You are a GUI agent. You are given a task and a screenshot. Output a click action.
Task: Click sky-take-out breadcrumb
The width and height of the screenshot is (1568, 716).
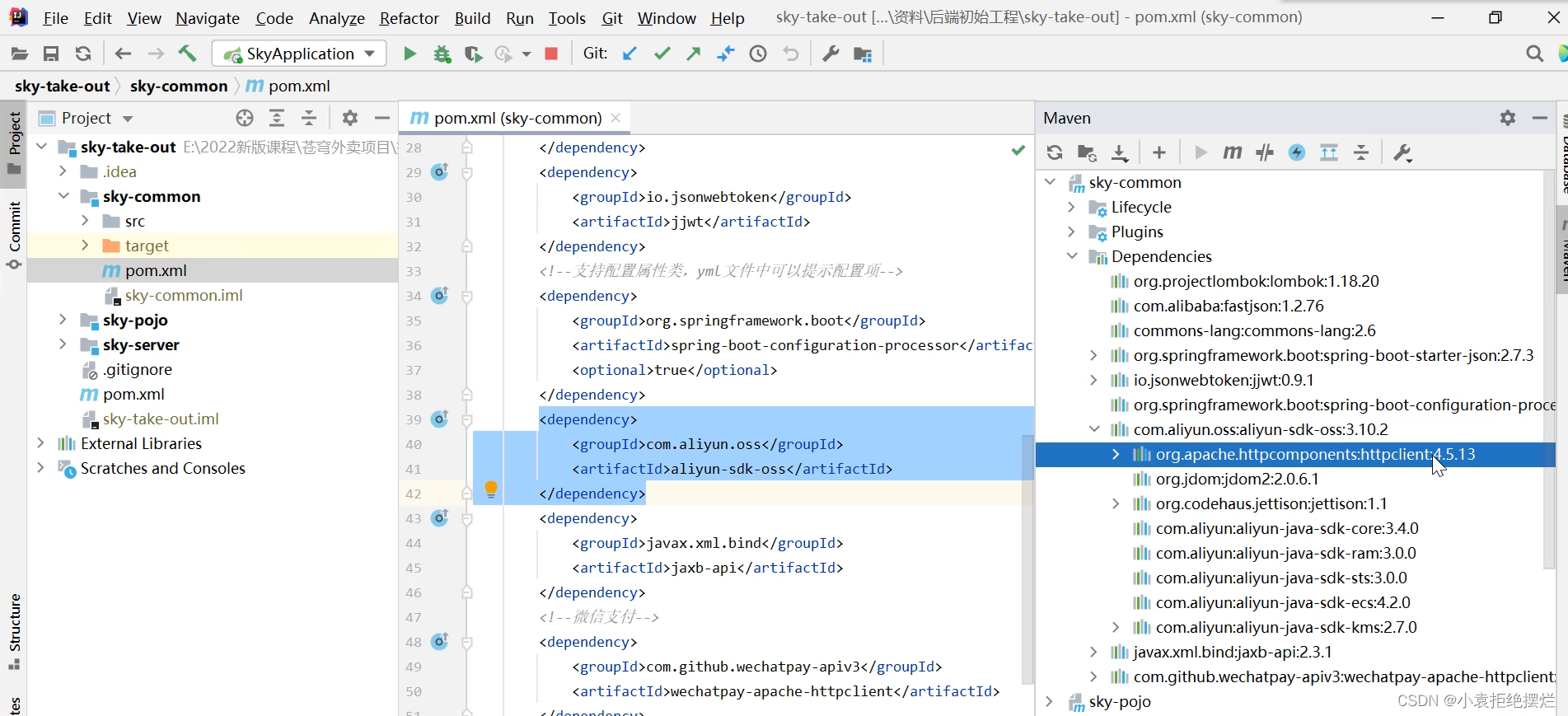coord(62,86)
